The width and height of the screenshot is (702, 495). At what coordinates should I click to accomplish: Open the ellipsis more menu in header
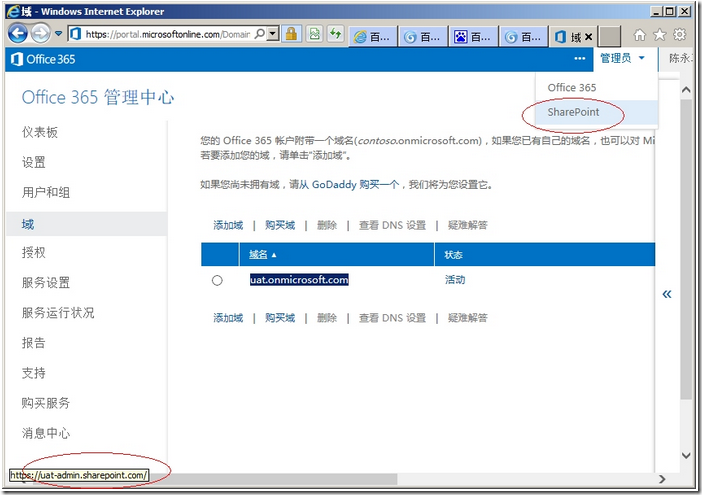click(x=580, y=59)
